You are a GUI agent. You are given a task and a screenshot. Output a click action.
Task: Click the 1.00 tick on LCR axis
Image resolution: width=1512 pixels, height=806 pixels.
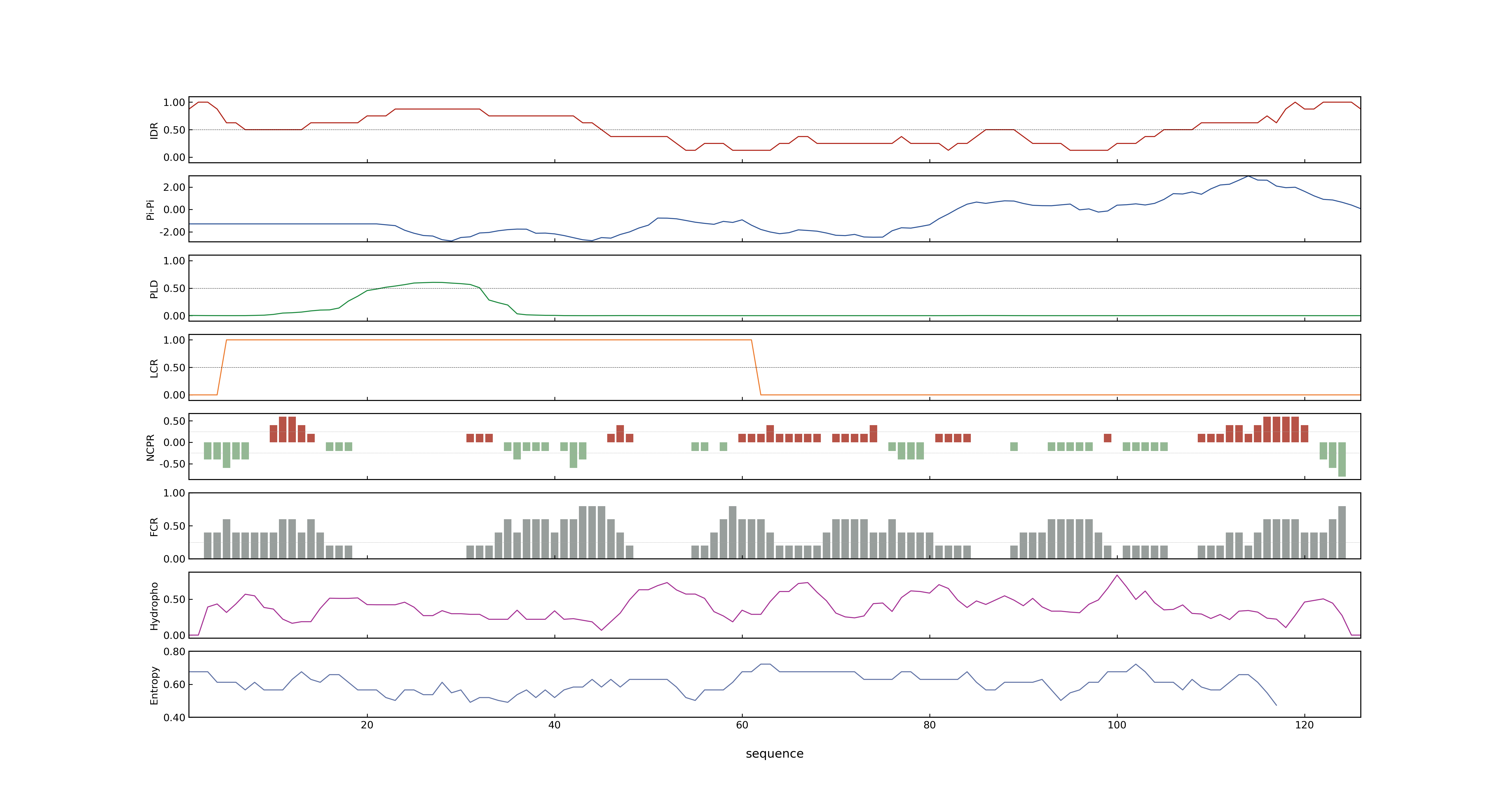(x=174, y=340)
